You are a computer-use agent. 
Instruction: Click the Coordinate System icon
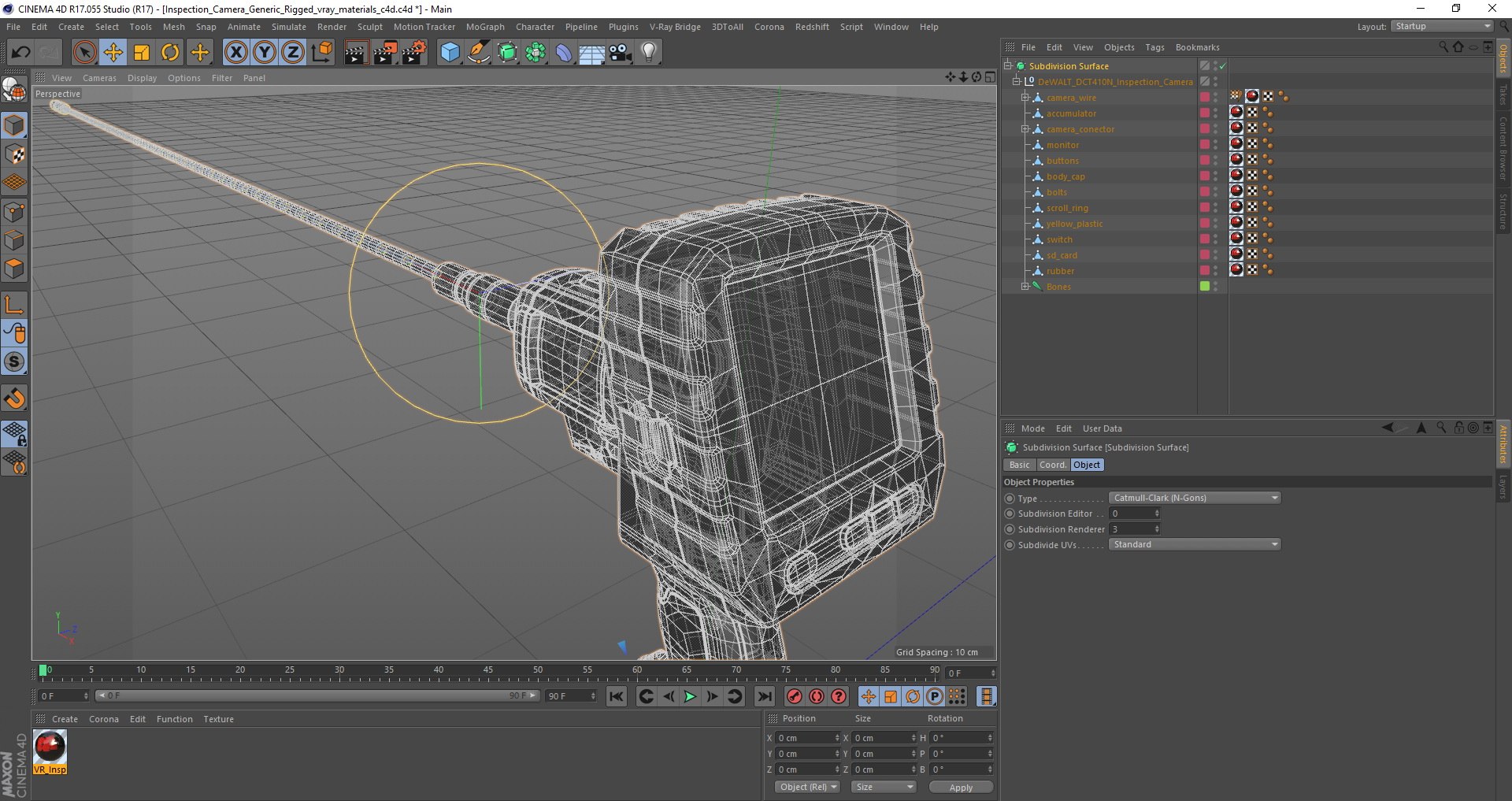pyautogui.click(x=322, y=53)
